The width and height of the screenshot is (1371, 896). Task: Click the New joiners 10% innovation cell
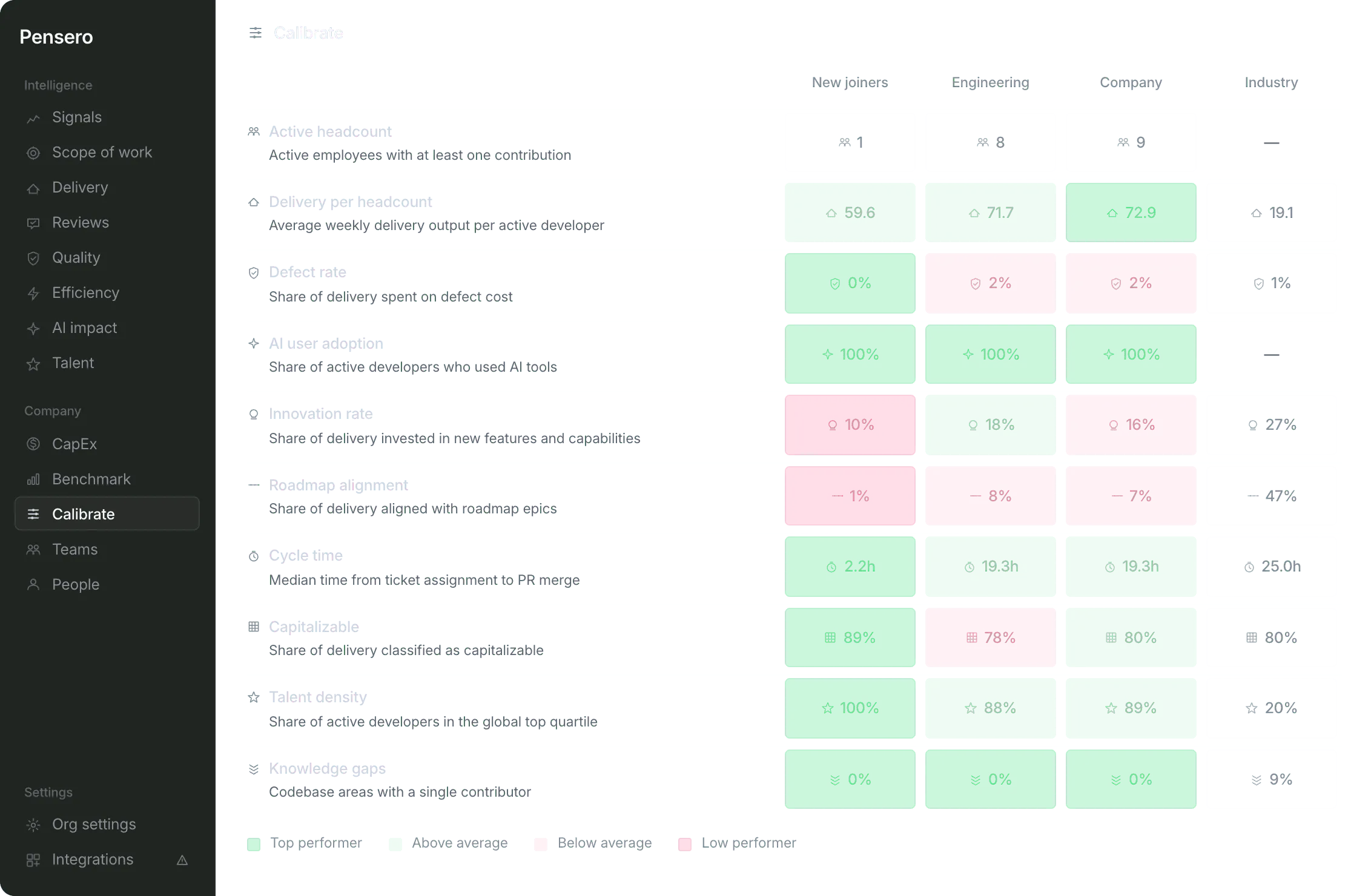(x=850, y=424)
